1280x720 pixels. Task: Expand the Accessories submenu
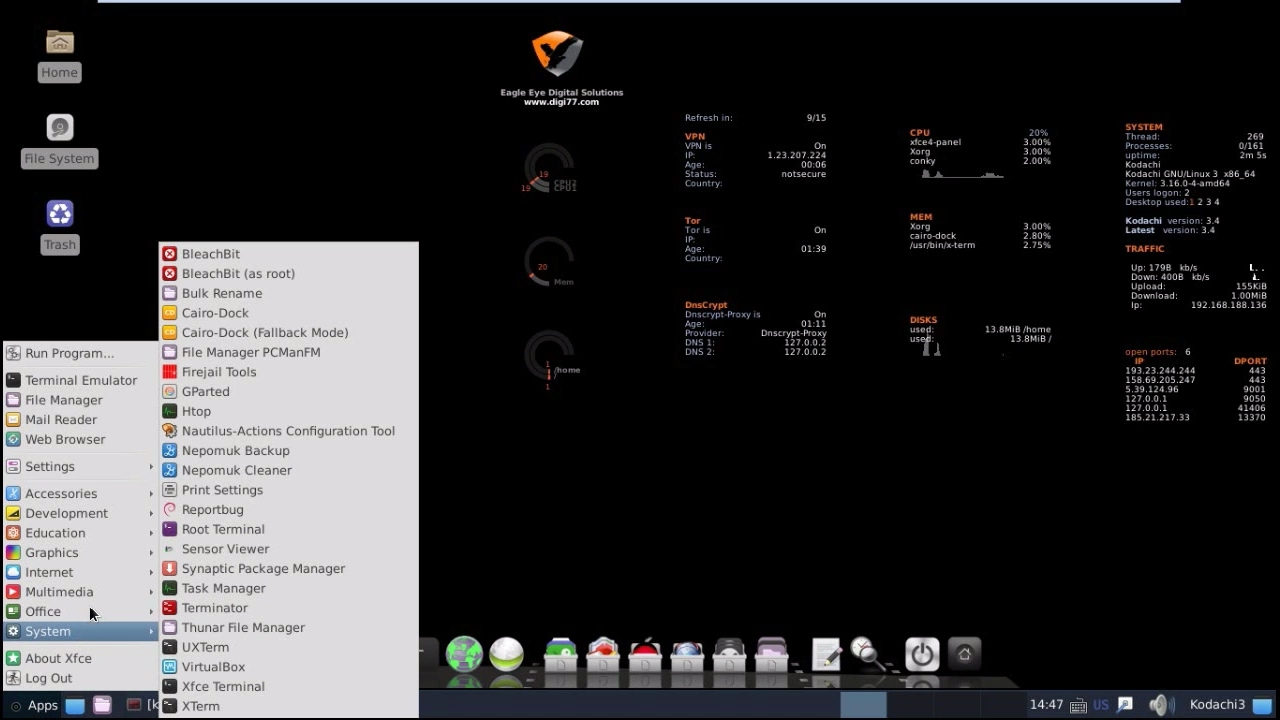tap(81, 493)
